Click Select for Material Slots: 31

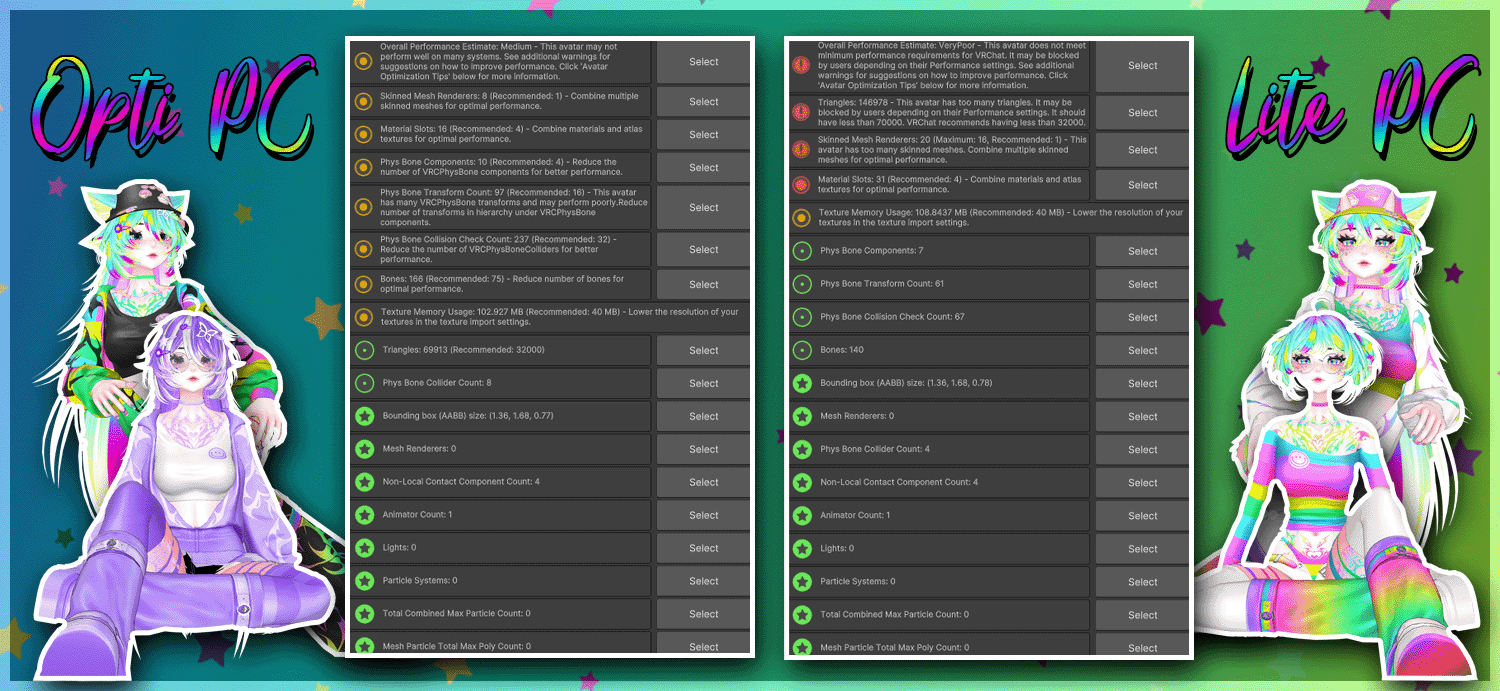(1142, 185)
